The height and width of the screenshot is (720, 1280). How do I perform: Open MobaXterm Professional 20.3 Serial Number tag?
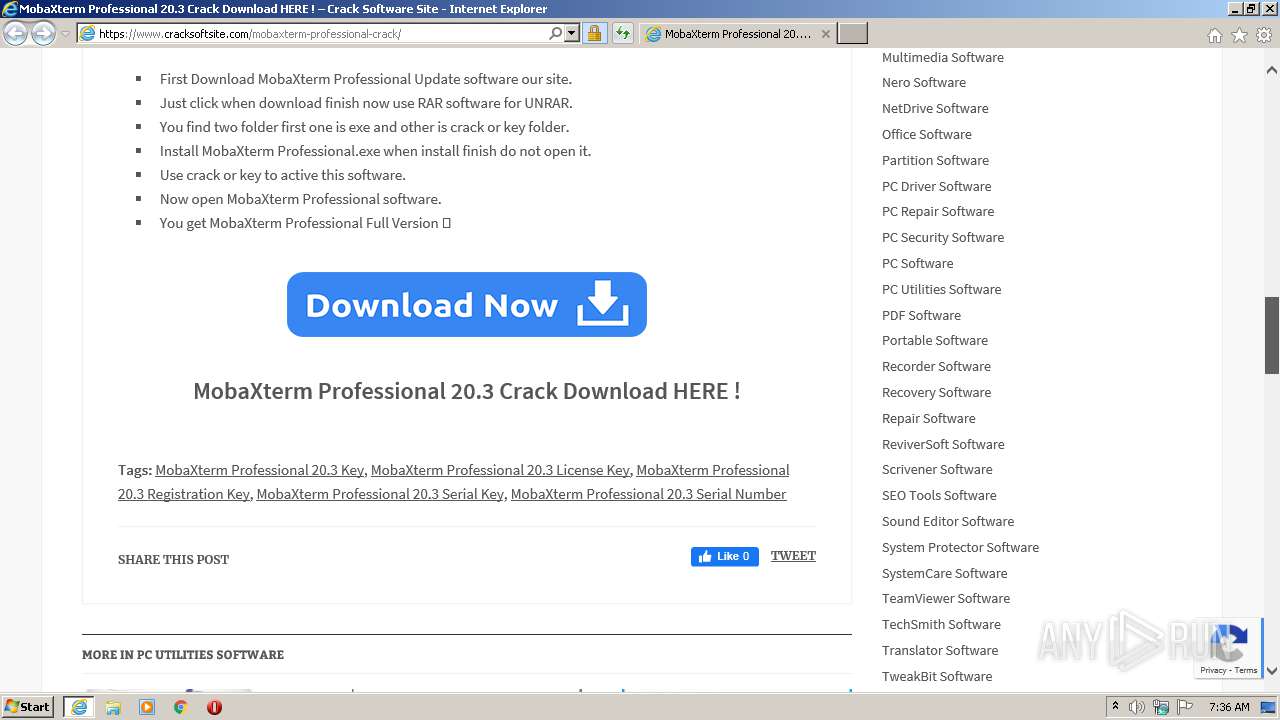[x=648, y=494]
